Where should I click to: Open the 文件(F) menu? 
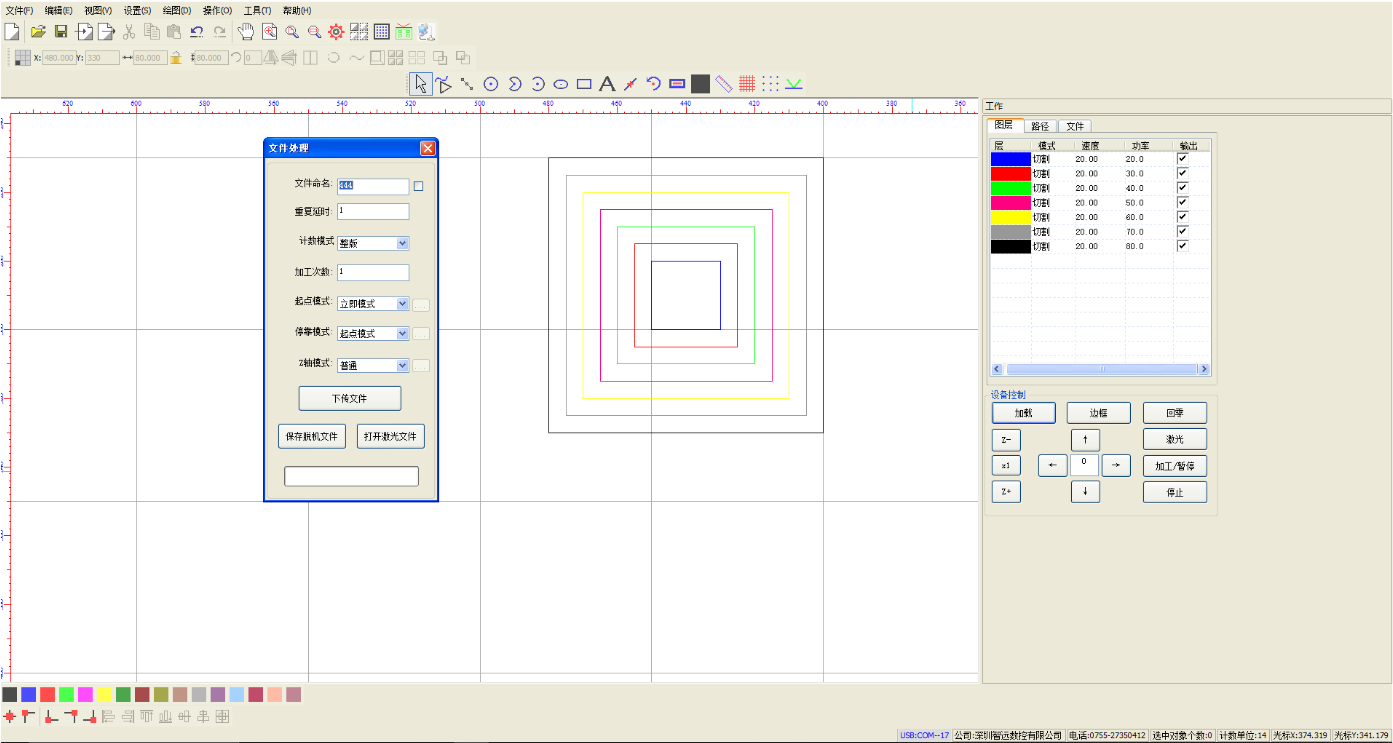pos(19,10)
